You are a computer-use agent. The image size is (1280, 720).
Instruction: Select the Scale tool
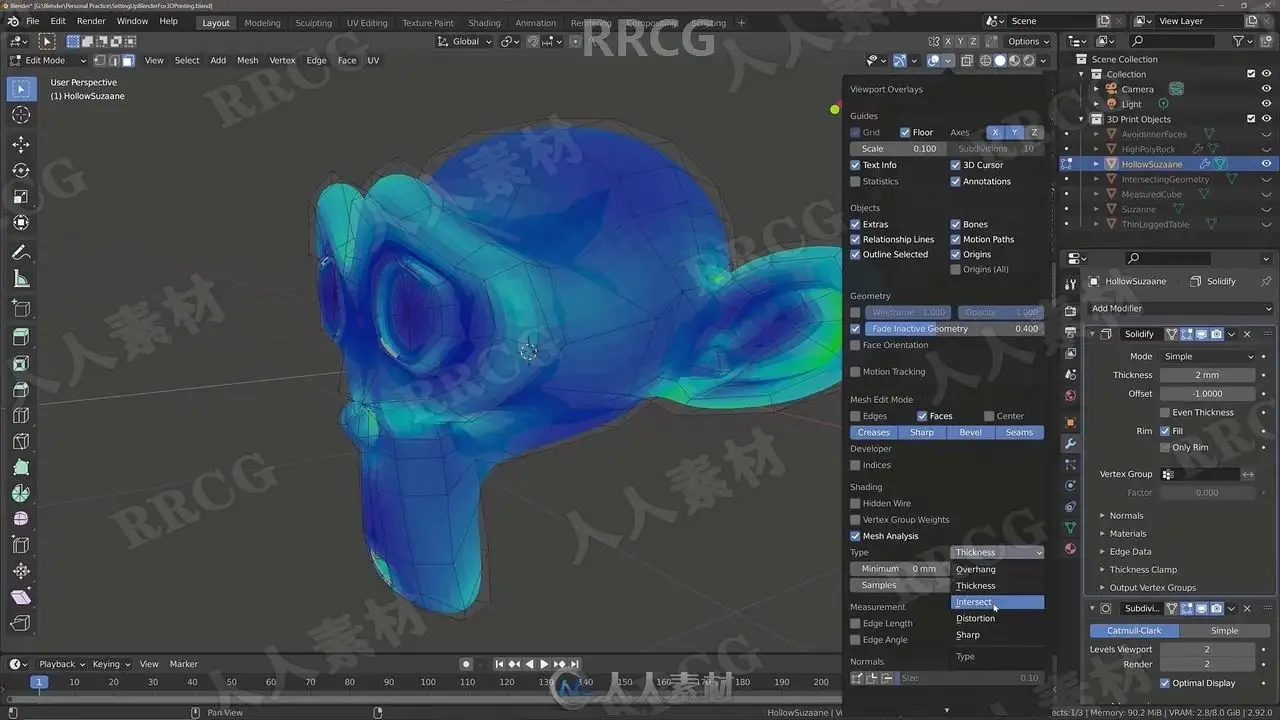click(21, 197)
